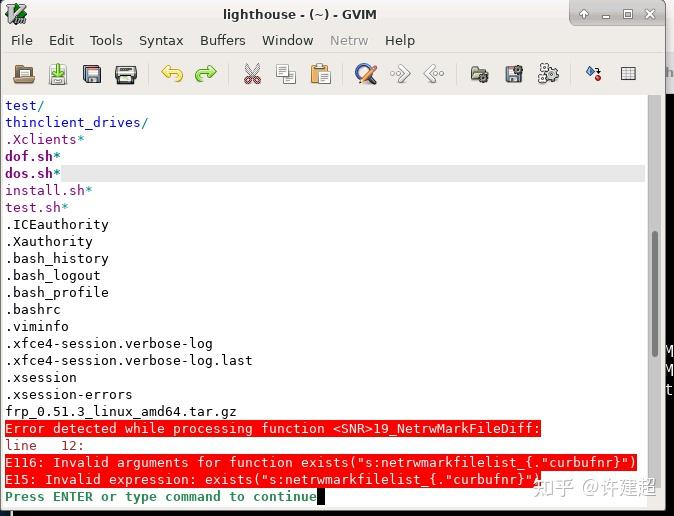Image resolution: width=674 pixels, height=516 pixels.
Task: Select the install.sh* file entry
Action: tap(49, 190)
